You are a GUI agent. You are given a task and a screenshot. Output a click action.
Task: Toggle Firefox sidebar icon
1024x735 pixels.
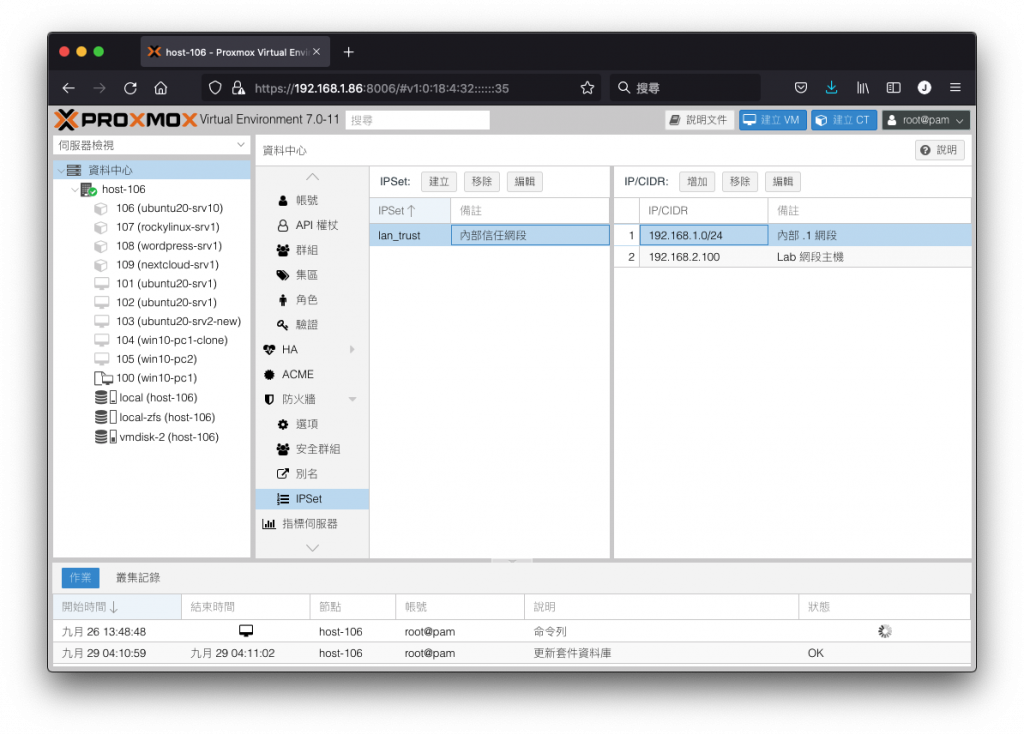pyautogui.click(x=893, y=88)
